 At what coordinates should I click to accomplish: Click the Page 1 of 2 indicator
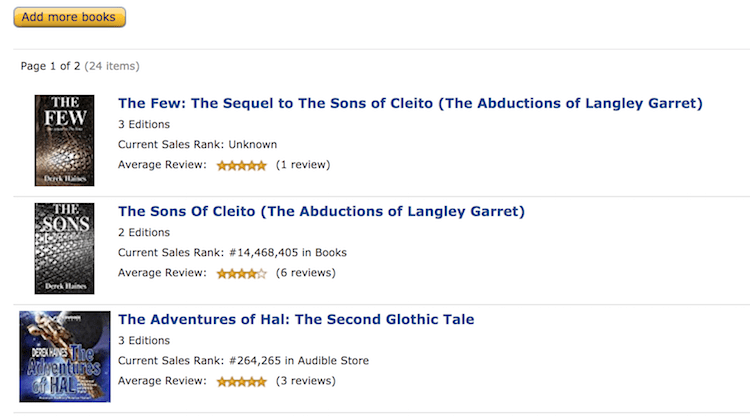point(50,66)
